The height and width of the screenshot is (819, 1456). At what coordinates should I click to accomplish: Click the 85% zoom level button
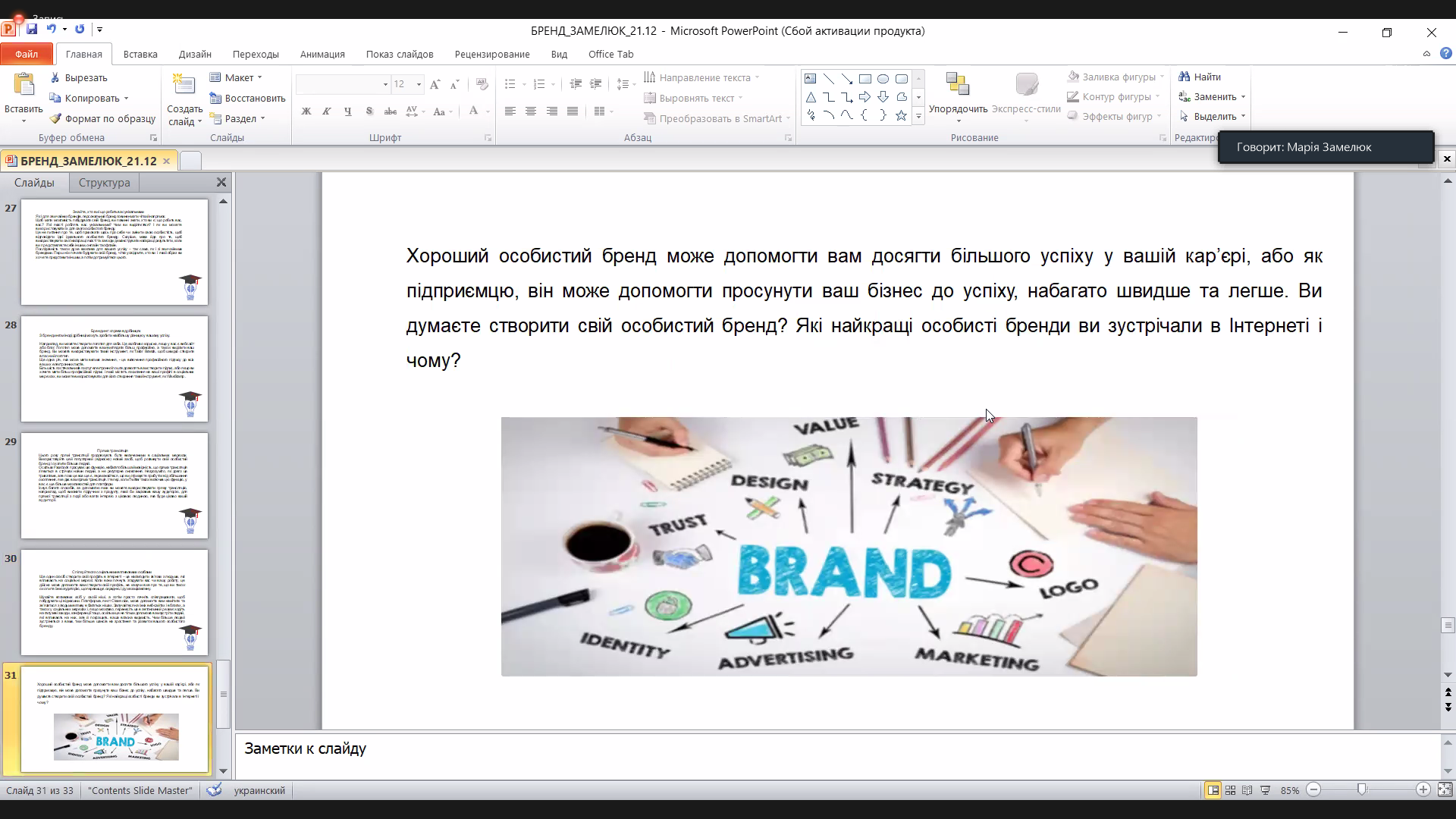click(1289, 790)
